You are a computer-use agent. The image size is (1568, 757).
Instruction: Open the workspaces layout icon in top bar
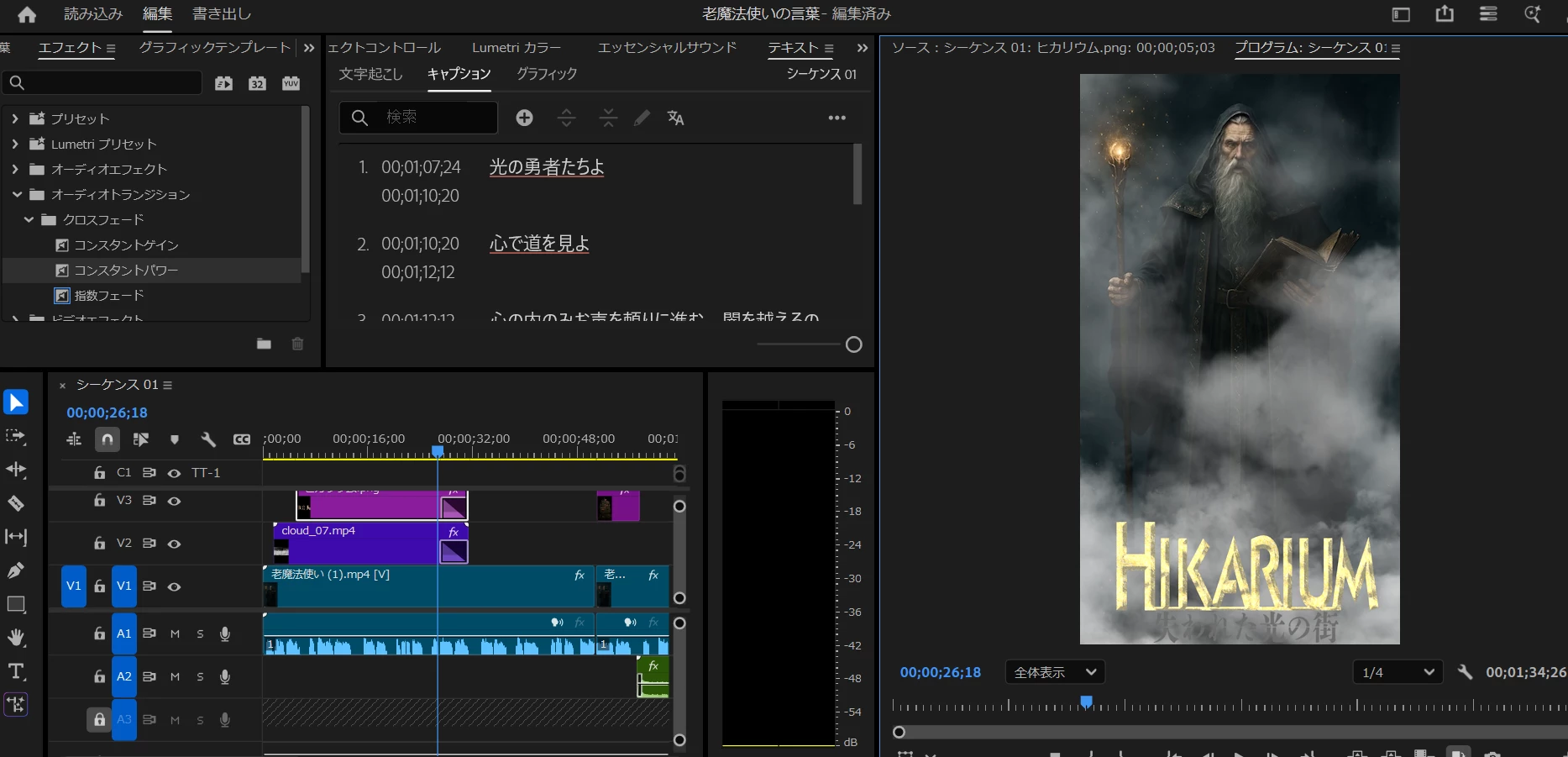[1401, 13]
